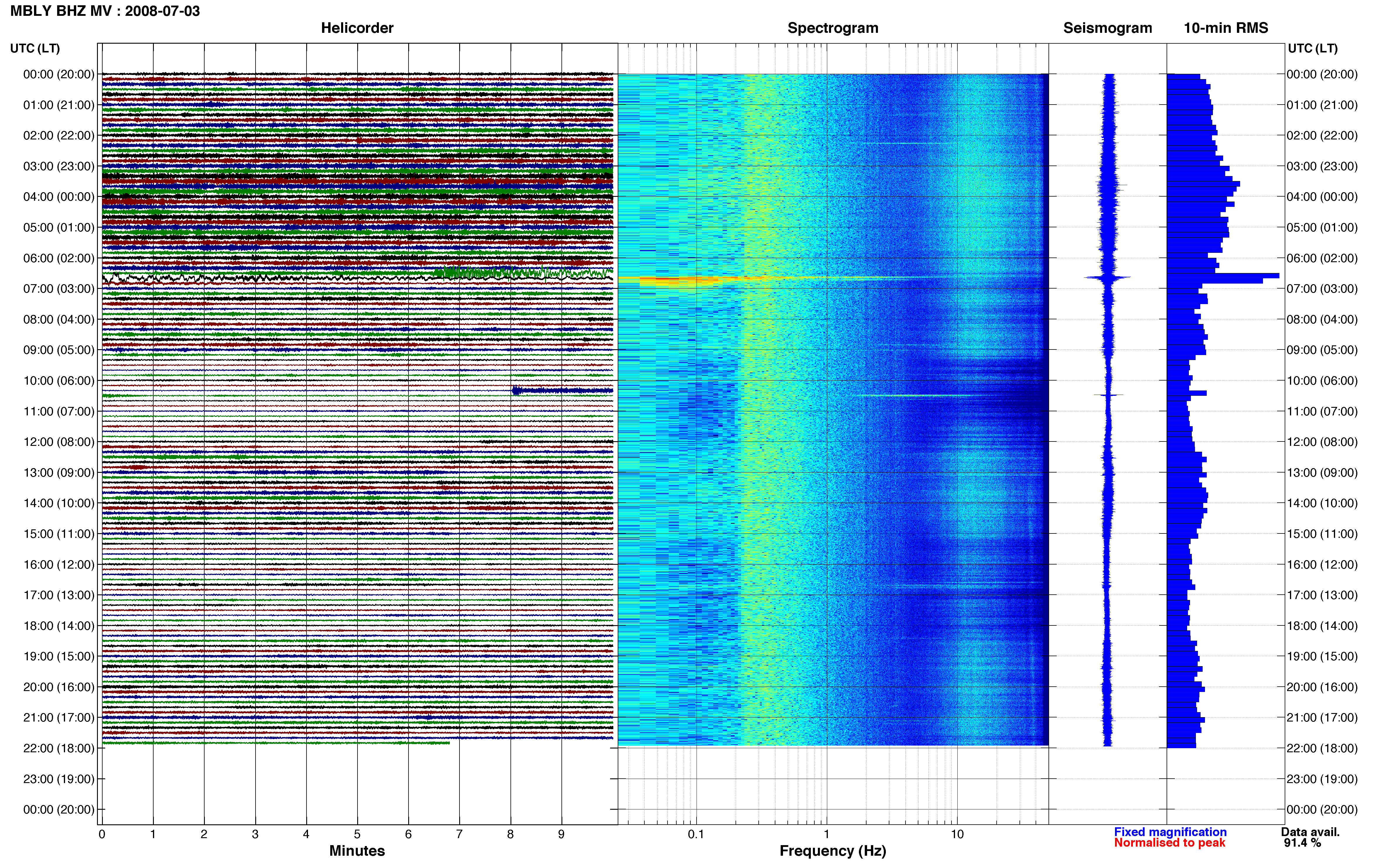Viewport: 1389px width, 868px height.
Task: Click the largest spike in the Seismogram trace
Action: 1108,278
